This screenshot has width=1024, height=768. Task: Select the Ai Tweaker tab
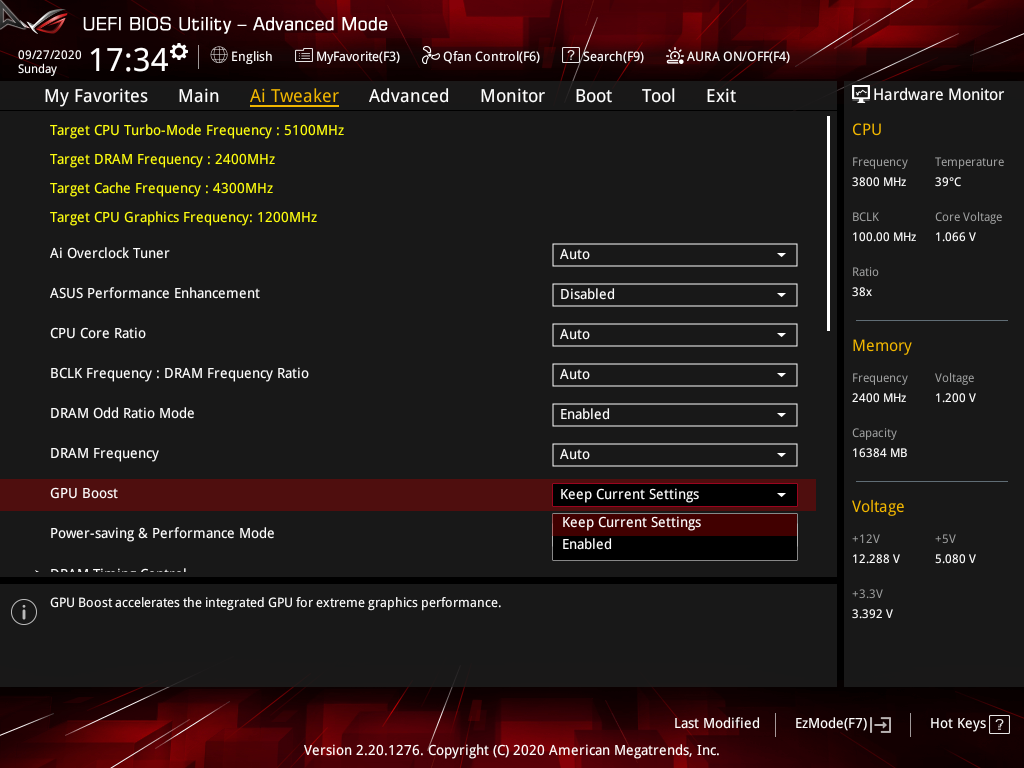pyautogui.click(x=294, y=96)
